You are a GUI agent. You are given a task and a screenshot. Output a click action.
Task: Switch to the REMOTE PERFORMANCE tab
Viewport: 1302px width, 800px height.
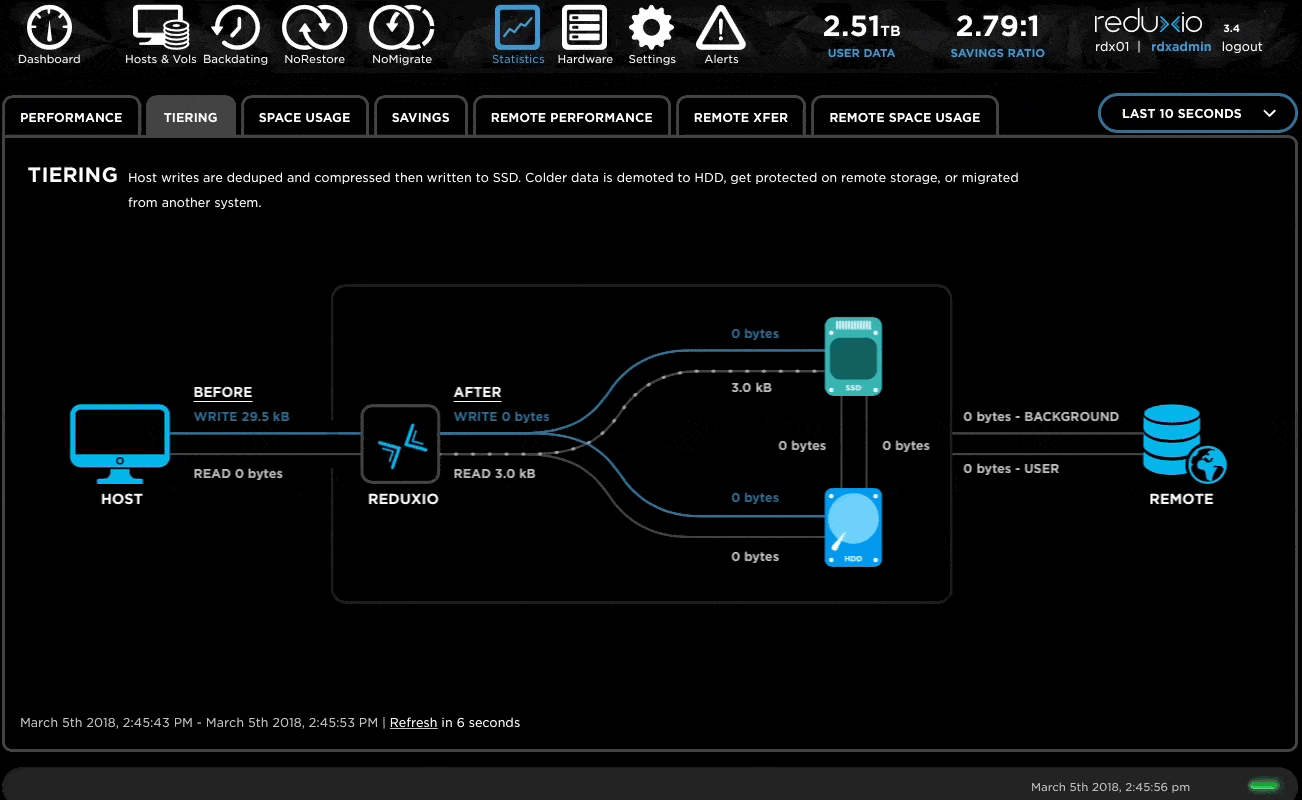pyautogui.click(x=572, y=117)
